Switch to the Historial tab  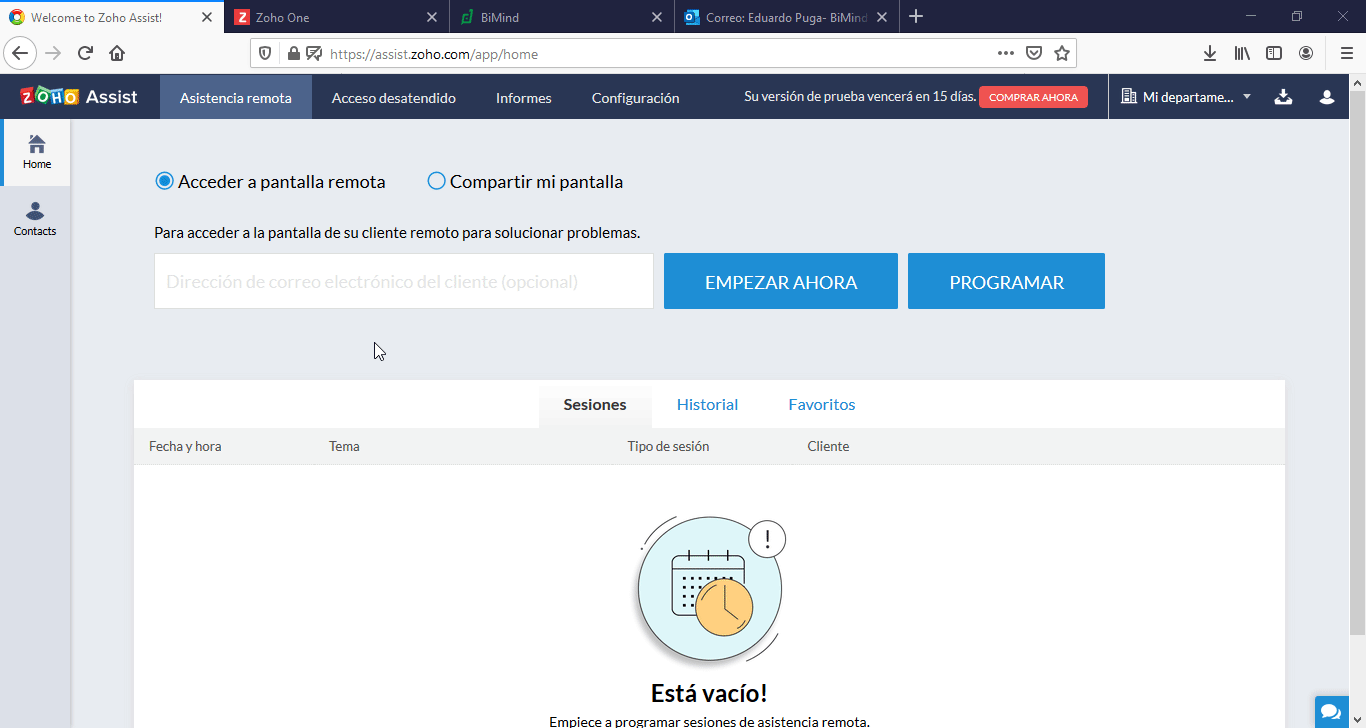pyautogui.click(x=707, y=405)
